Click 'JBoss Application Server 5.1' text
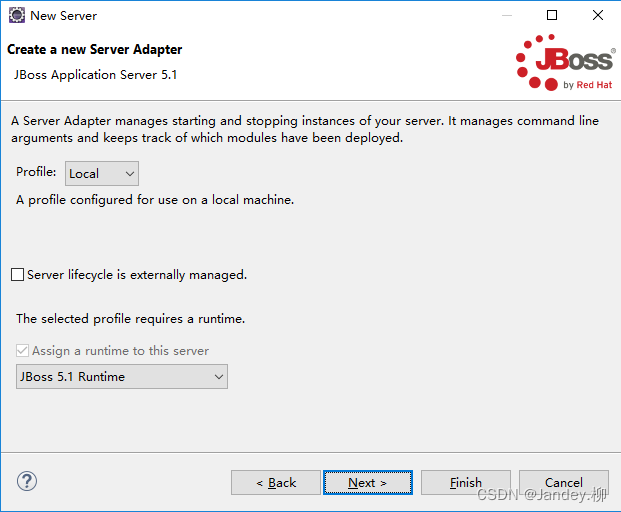Screen dimensions: 621x512 95,75
